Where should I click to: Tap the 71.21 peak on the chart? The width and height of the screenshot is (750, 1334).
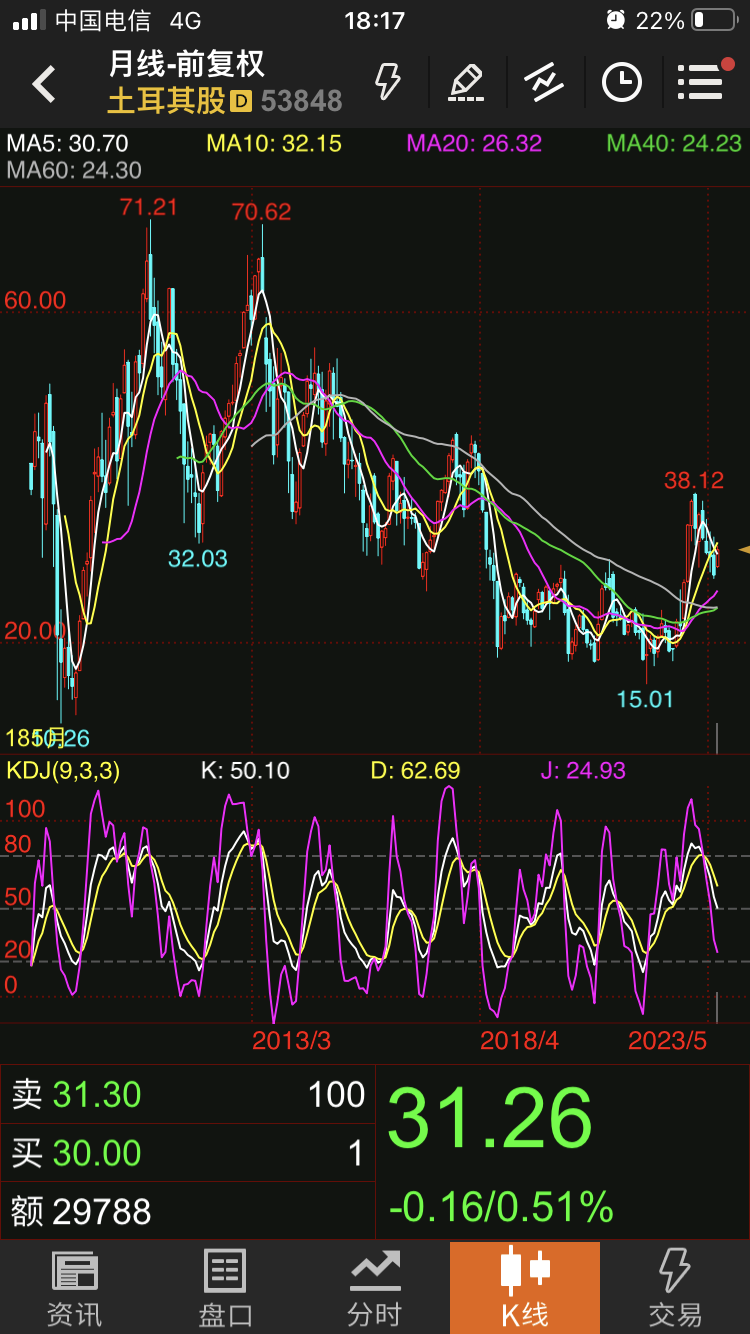tap(148, 208)
